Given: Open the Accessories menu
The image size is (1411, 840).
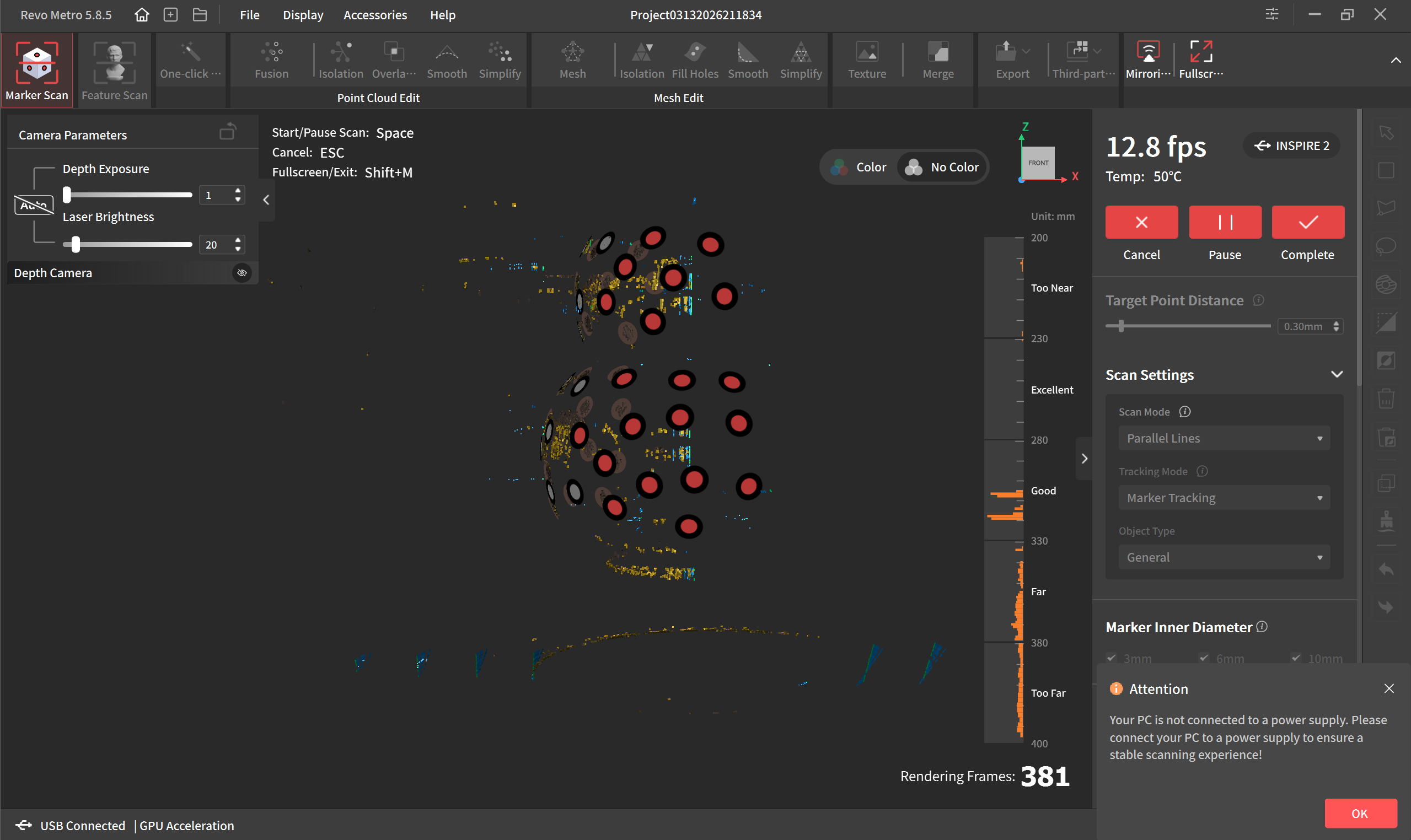Looking at the screenshot, I should point(375,15).
